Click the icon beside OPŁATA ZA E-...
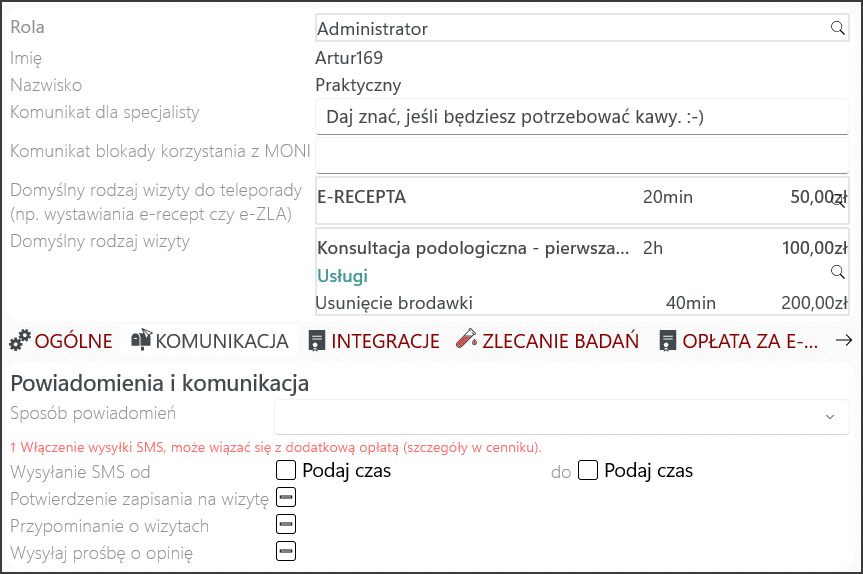Screen dimensions: 863x574 [x=668, y=341]
